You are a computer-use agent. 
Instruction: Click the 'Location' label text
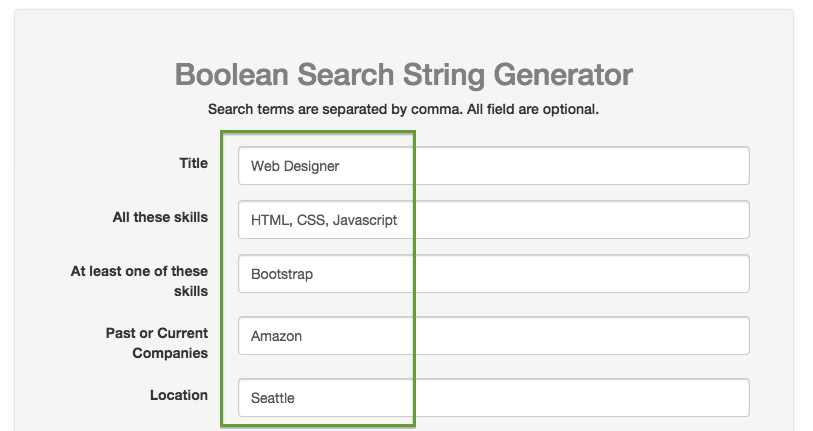179,395
